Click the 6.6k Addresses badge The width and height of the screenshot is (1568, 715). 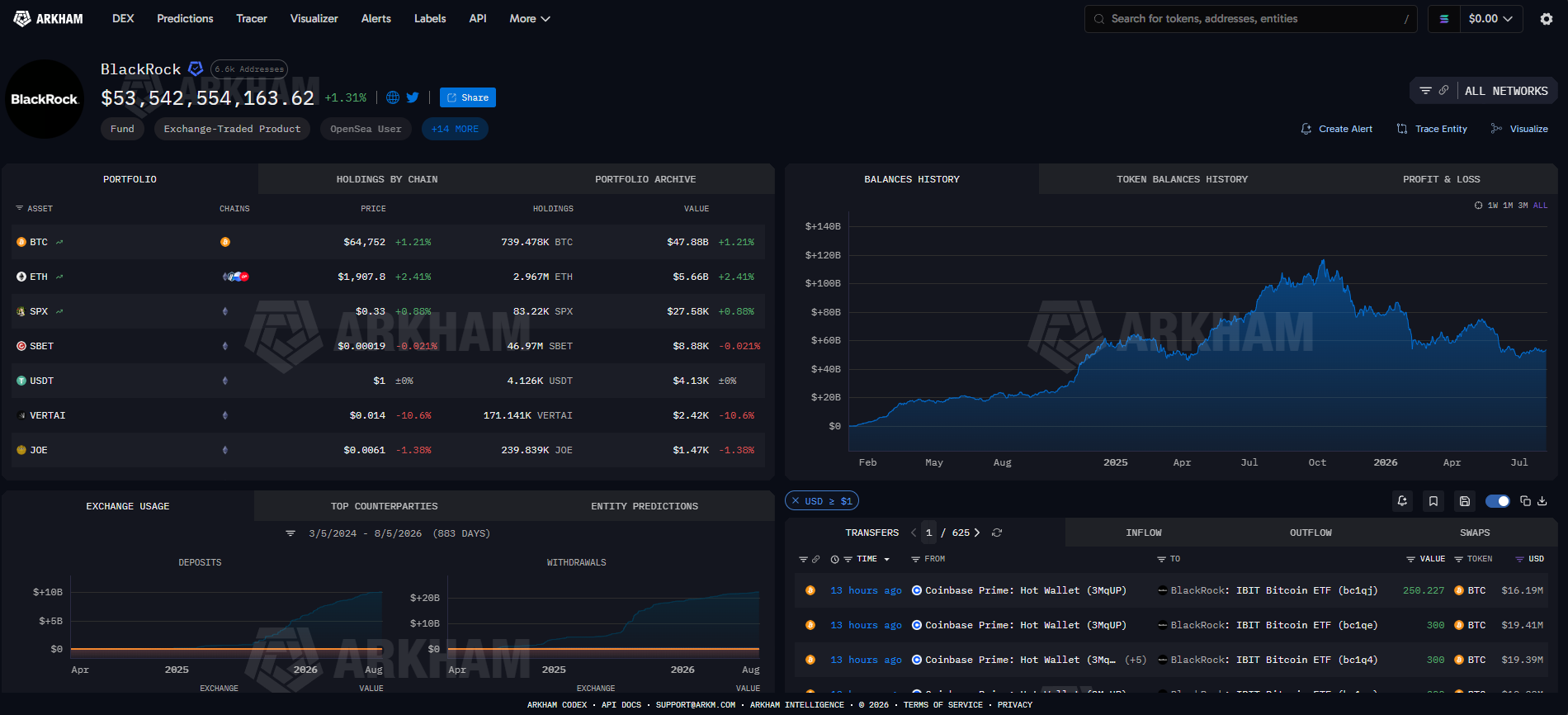(x=249, y=69)
